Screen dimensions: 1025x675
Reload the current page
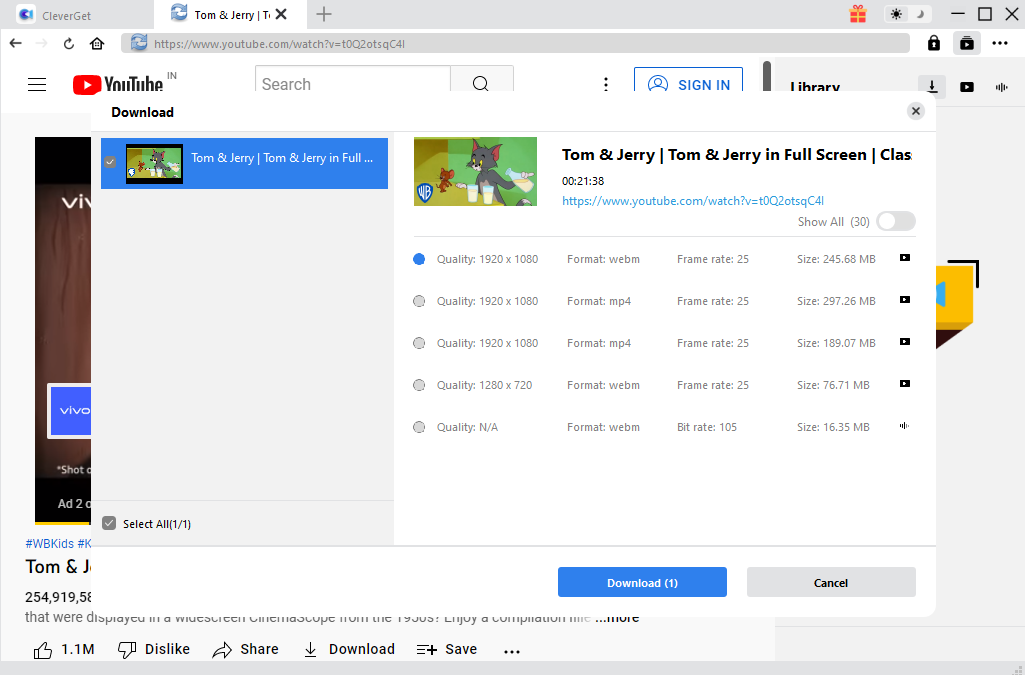[x=69, y=44]
